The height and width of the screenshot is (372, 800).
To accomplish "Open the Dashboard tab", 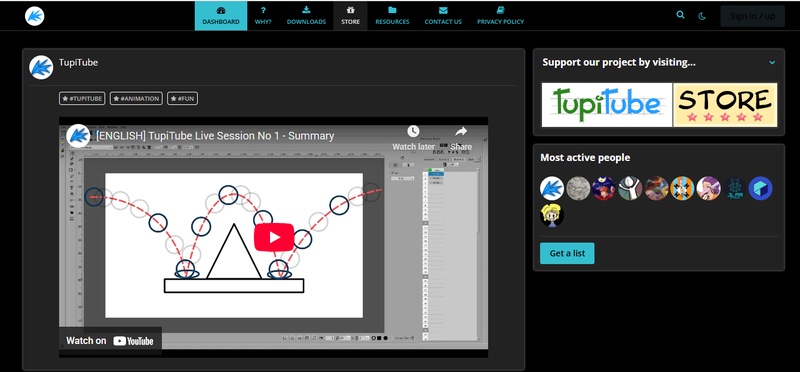I will click(221, 16).
